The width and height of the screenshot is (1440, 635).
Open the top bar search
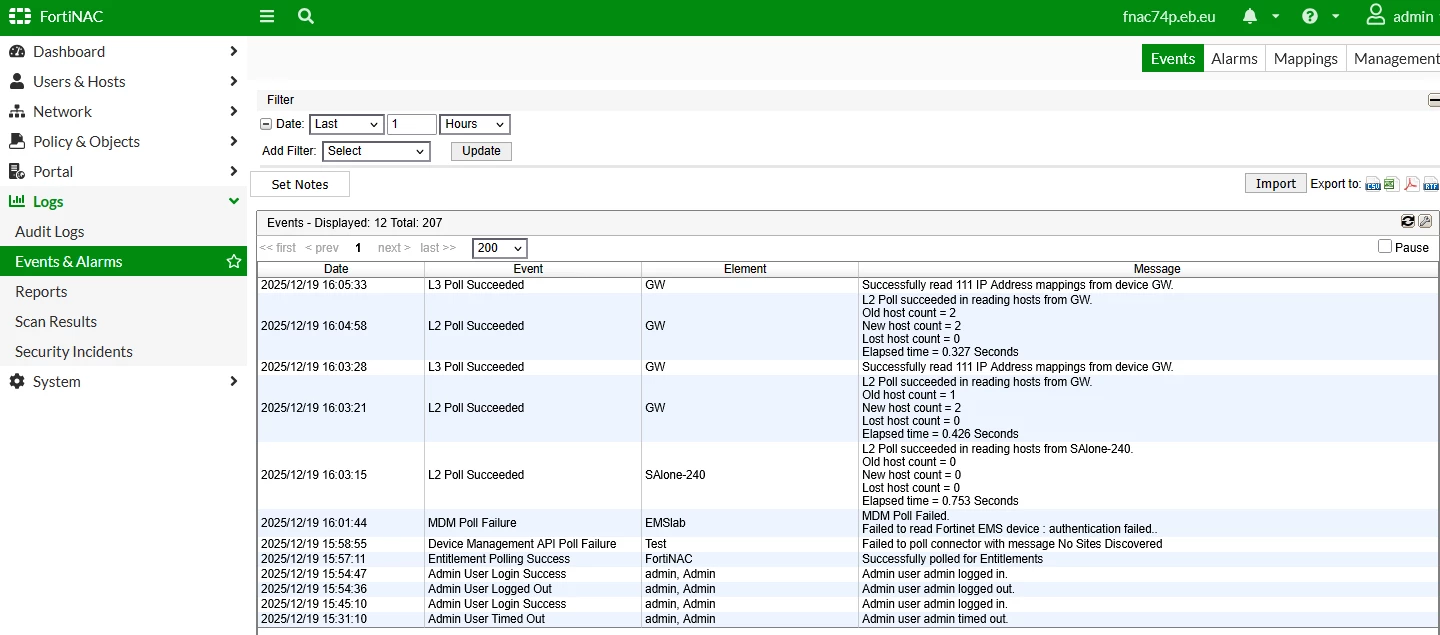tap(306, 16)
